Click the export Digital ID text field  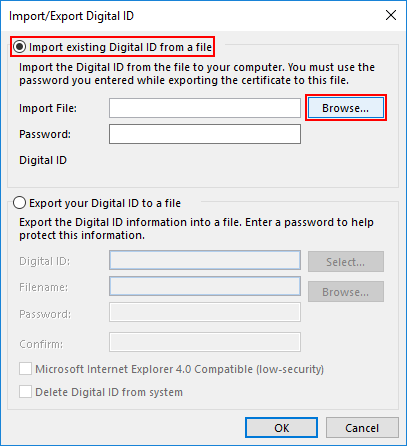[x=205, y=260]
